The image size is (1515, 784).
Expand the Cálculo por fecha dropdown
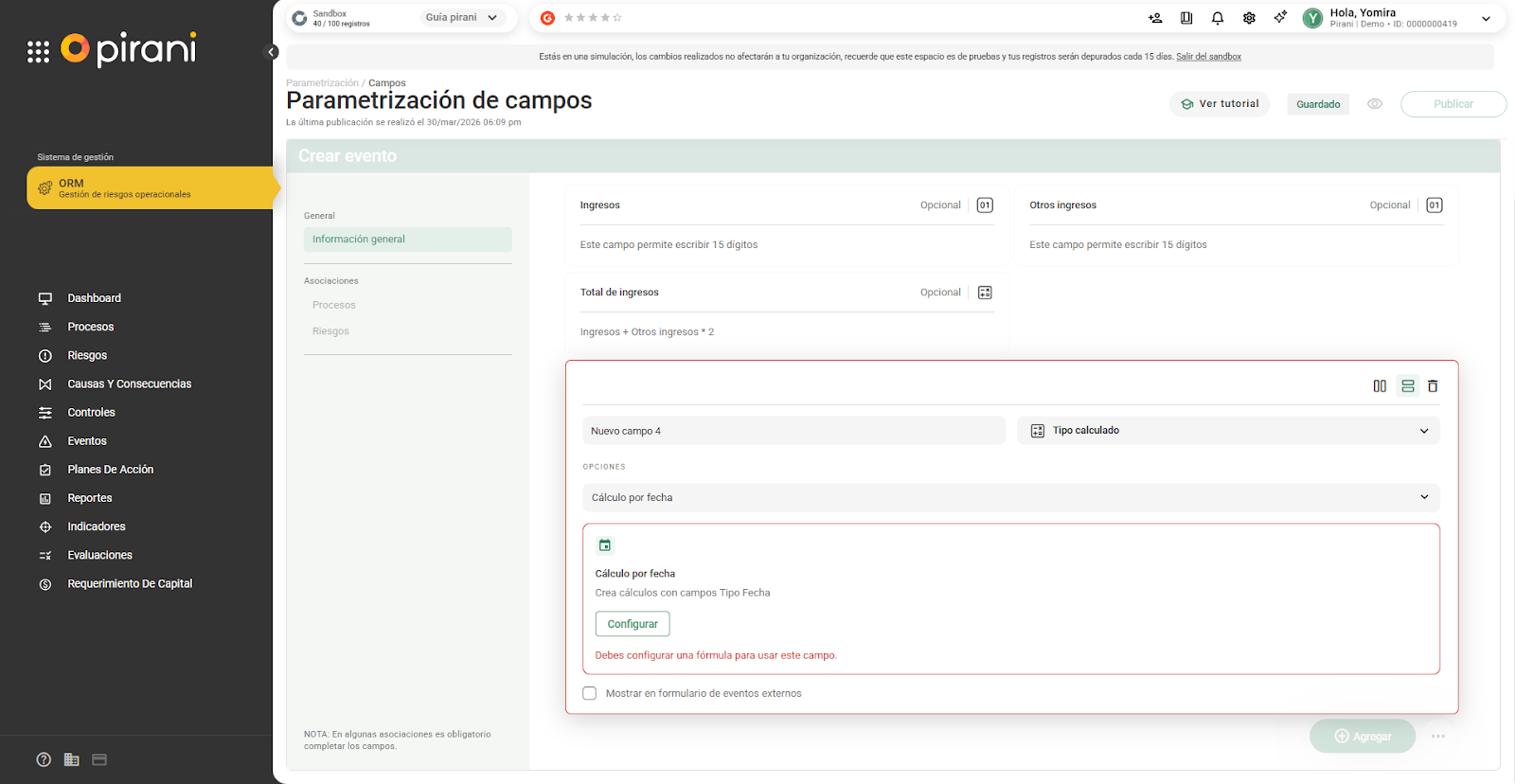(1010, 497)
